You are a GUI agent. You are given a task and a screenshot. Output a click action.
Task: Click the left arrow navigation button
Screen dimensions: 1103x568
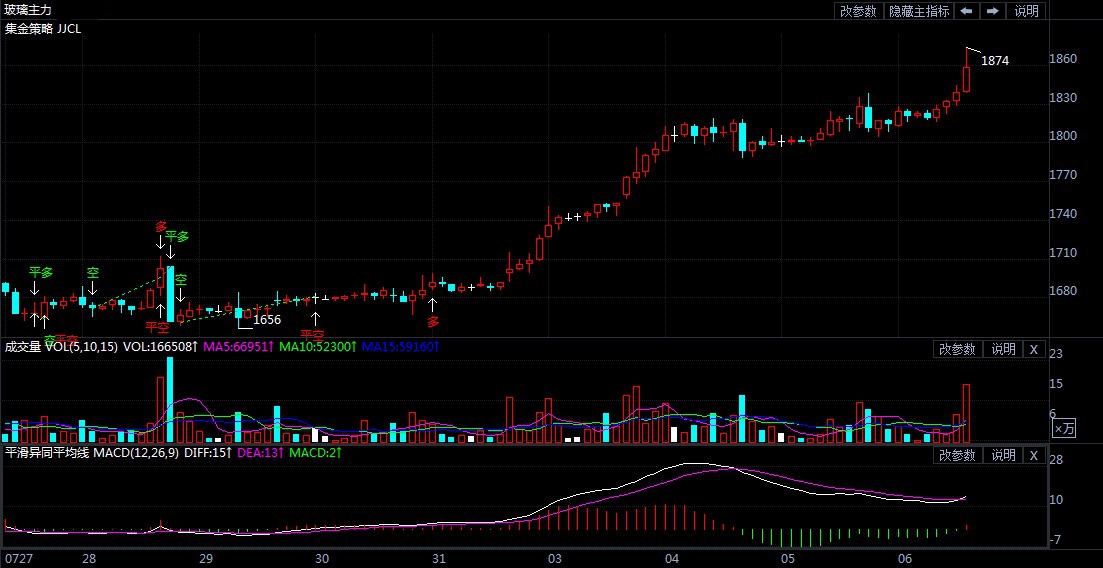tap(966, 11)
